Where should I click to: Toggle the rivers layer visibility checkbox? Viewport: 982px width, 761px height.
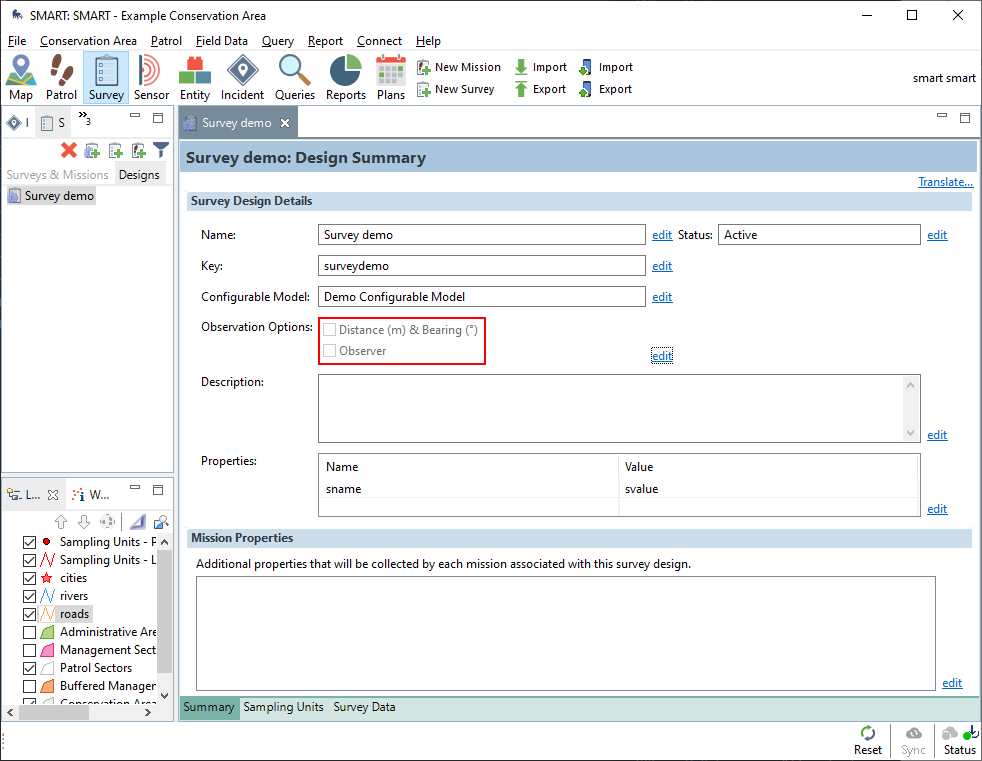tap(29, 596)
